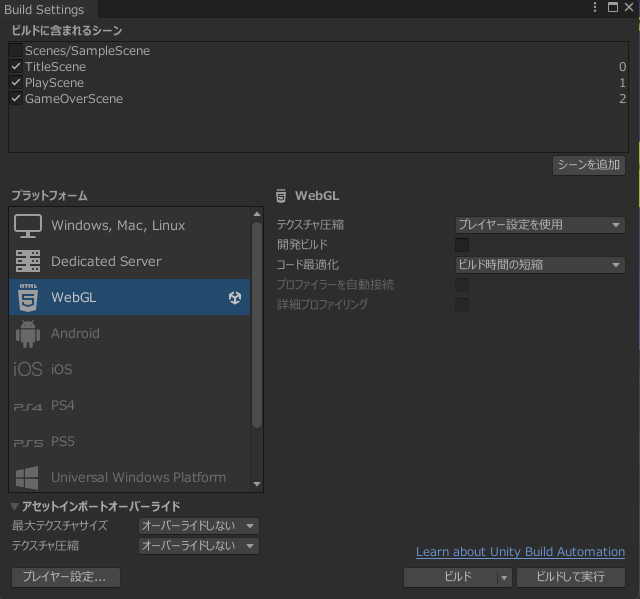Click the HTML5 WebGL platform icon
Viewport: 640px width, 599px height.
(28, 297)
